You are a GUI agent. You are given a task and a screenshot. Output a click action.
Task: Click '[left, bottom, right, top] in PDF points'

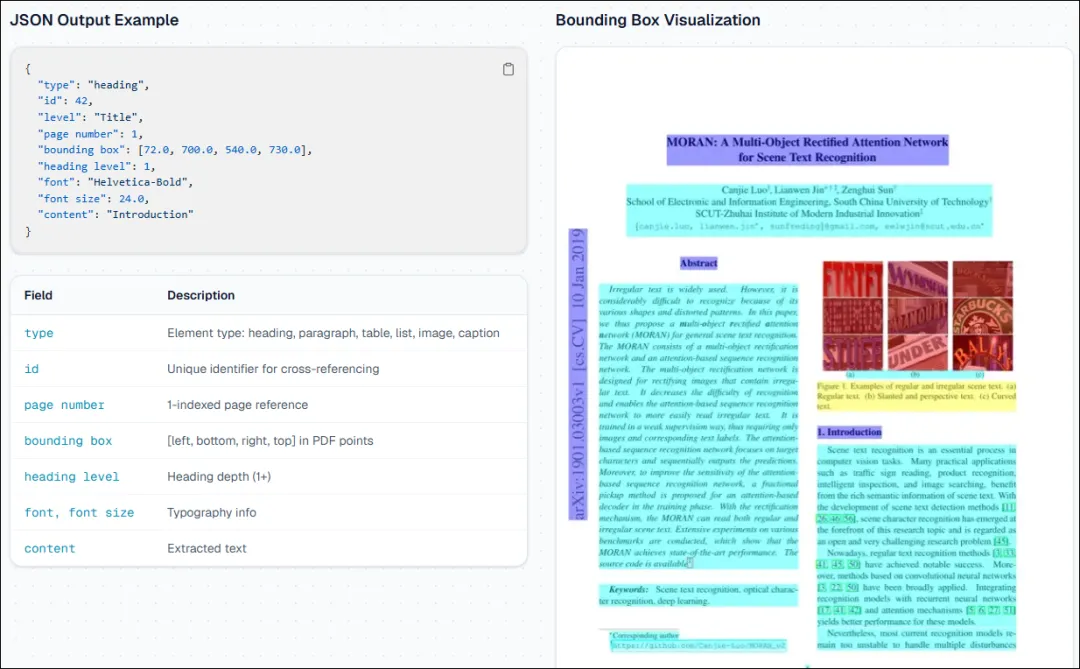point(270,440)
